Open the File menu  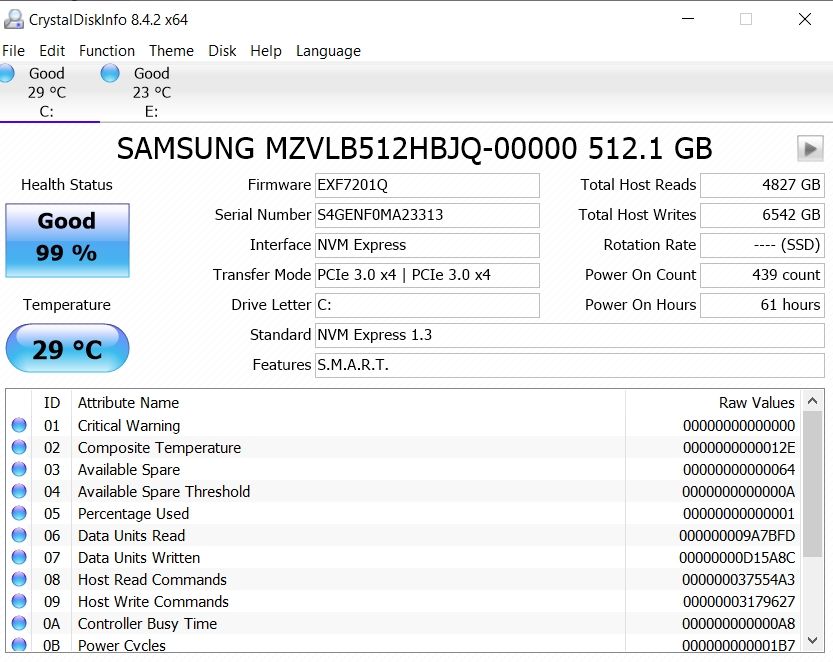point(13,51)
